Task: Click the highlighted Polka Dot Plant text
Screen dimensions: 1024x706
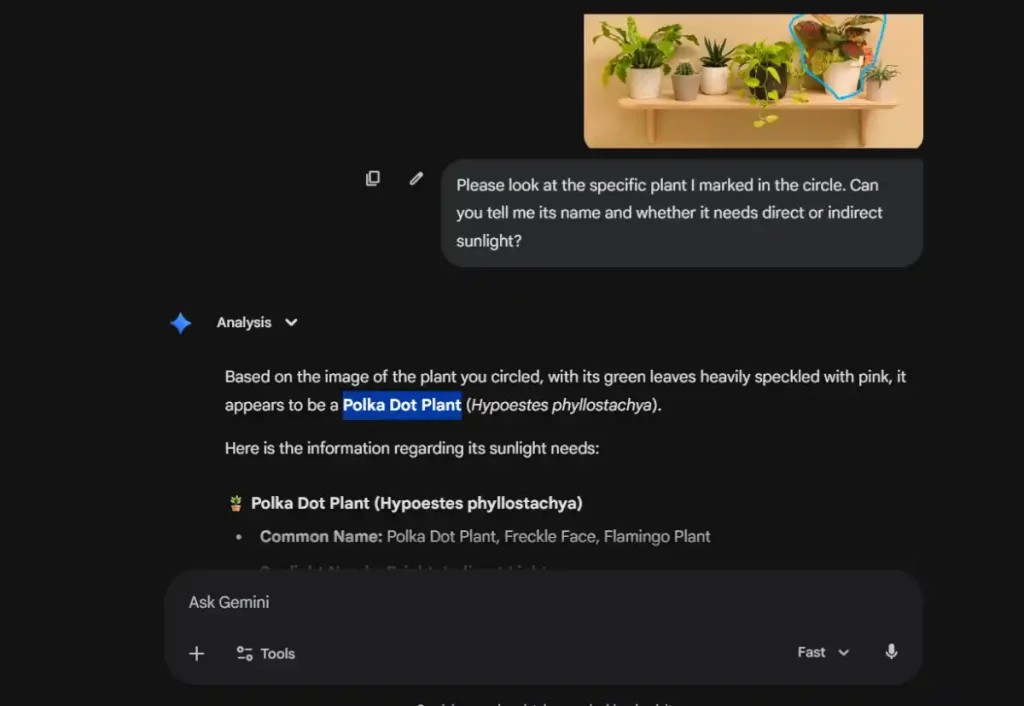Action: (402, 405)
